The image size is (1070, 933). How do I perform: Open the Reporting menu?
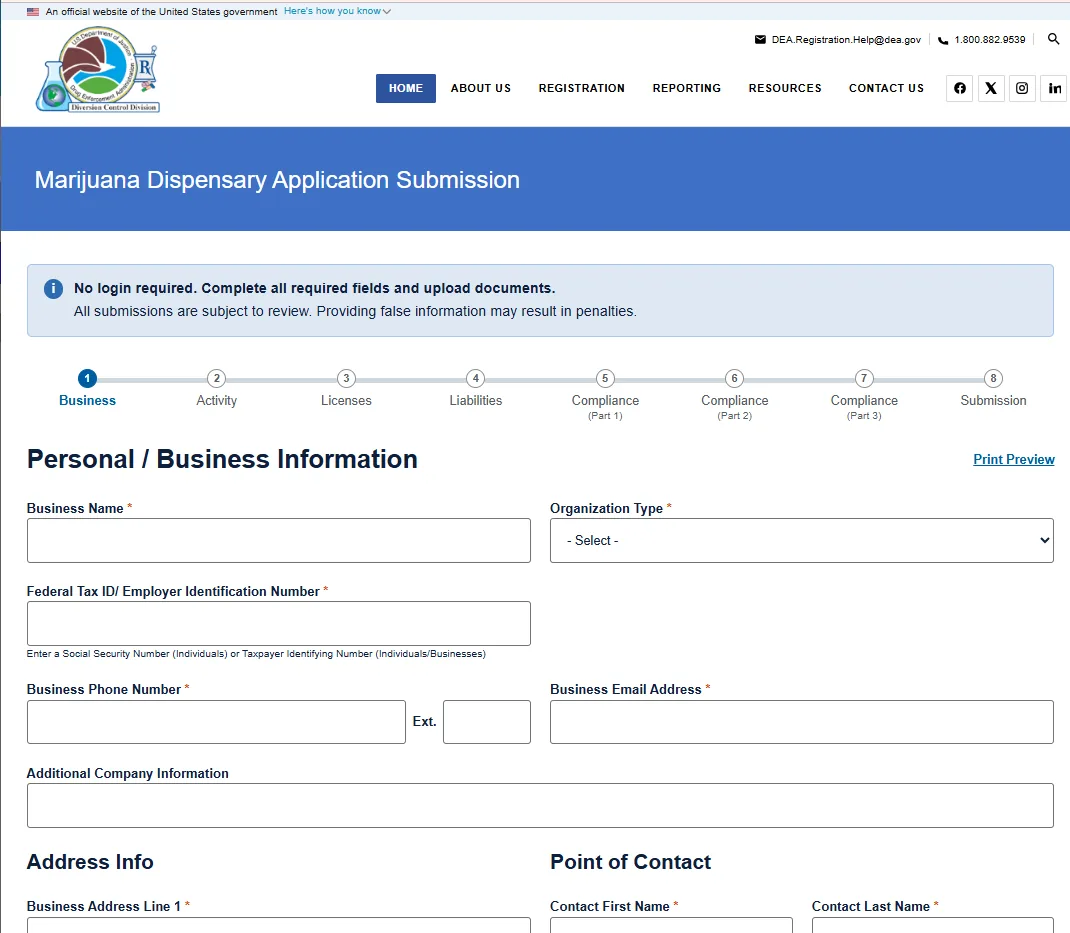point(686,88)
